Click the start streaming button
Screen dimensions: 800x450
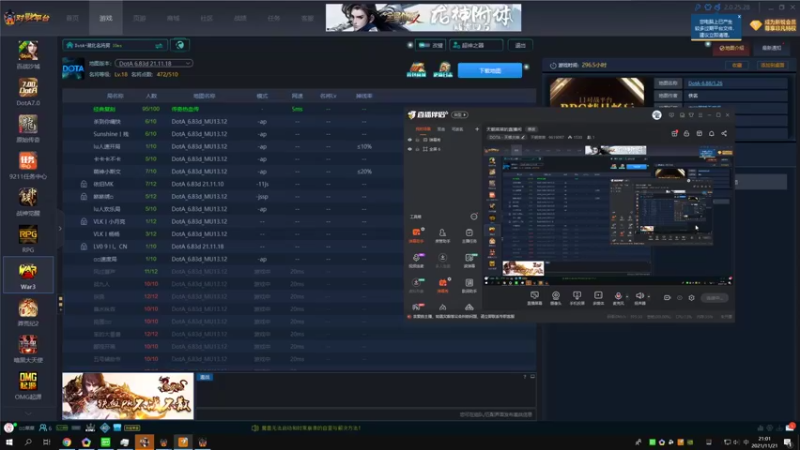point(714,297)
